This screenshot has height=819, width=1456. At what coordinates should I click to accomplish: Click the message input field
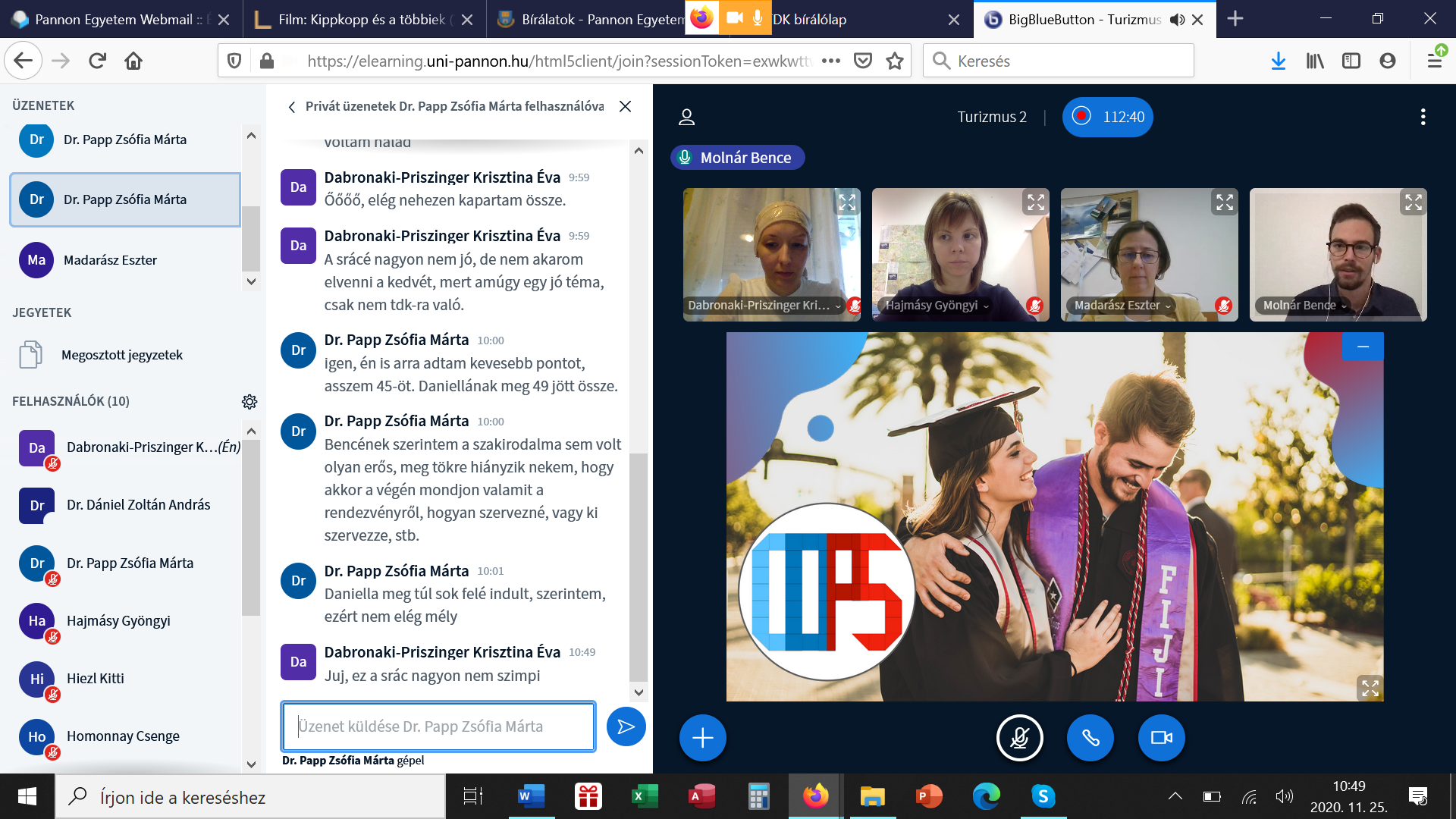pyautogui.click(x=438, y=726)
